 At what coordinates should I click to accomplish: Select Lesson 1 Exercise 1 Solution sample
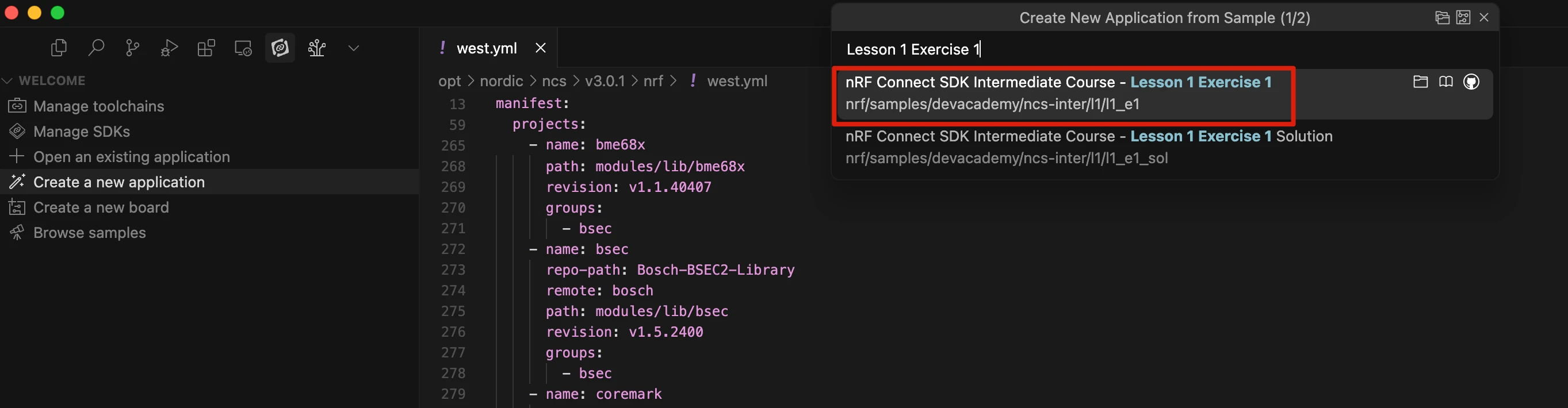pyautogui.click(x=1088, y=147)
